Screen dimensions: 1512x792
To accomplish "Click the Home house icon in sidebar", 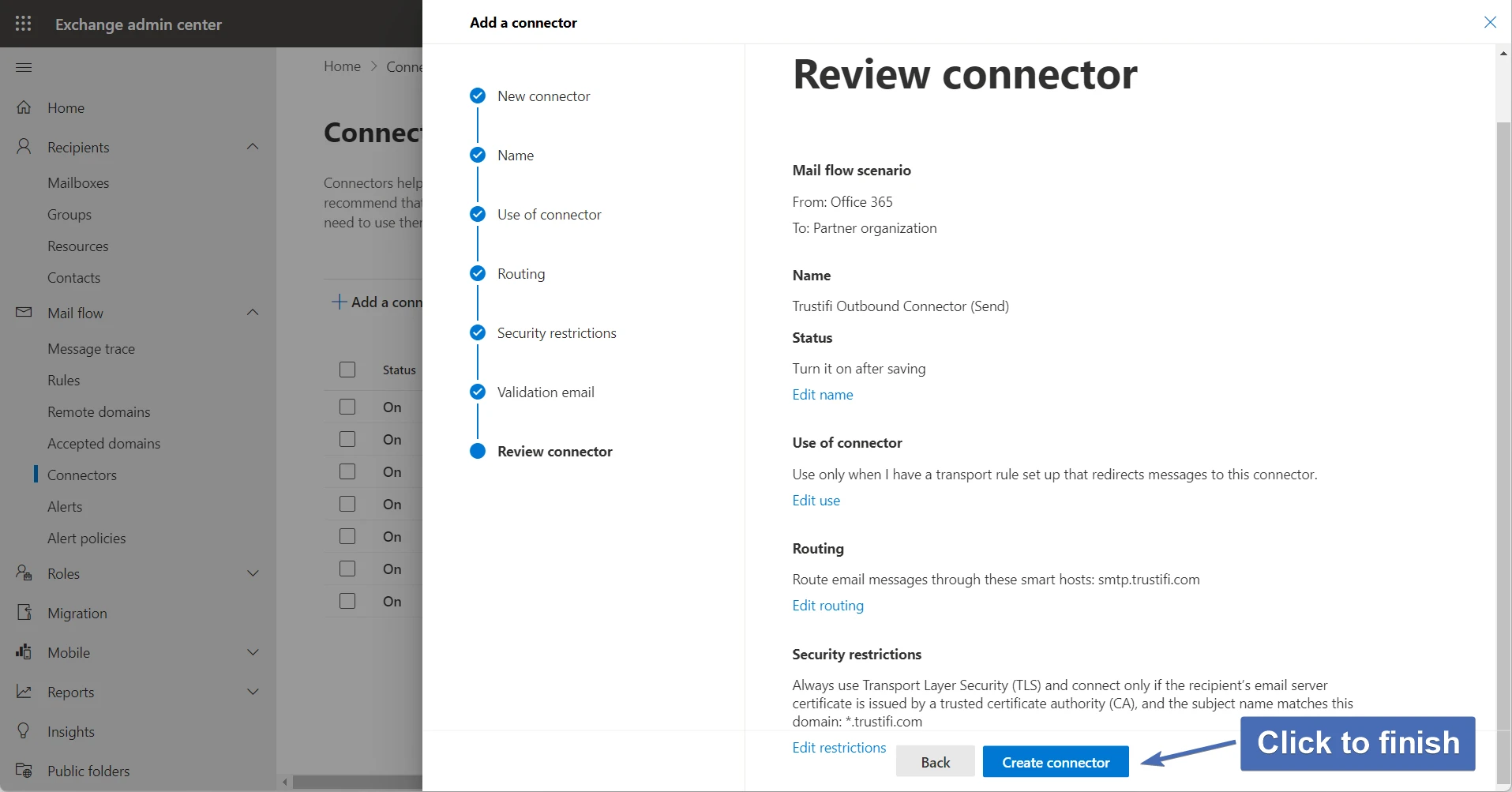I will coord(24,107).
